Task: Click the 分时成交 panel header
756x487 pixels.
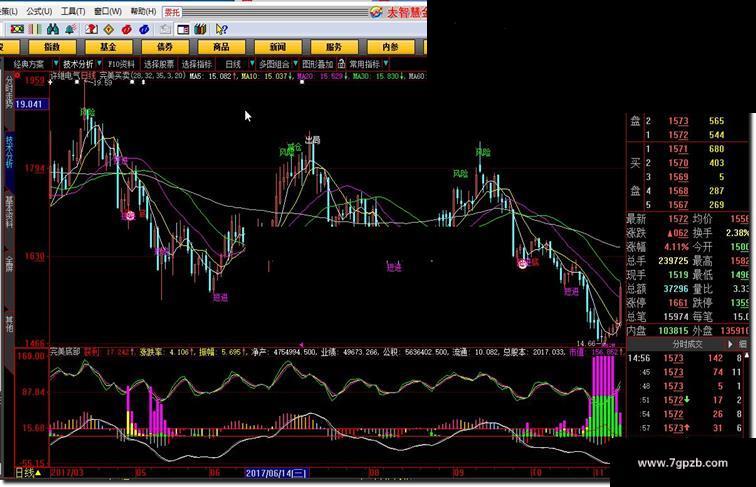Action: [687, 344]
